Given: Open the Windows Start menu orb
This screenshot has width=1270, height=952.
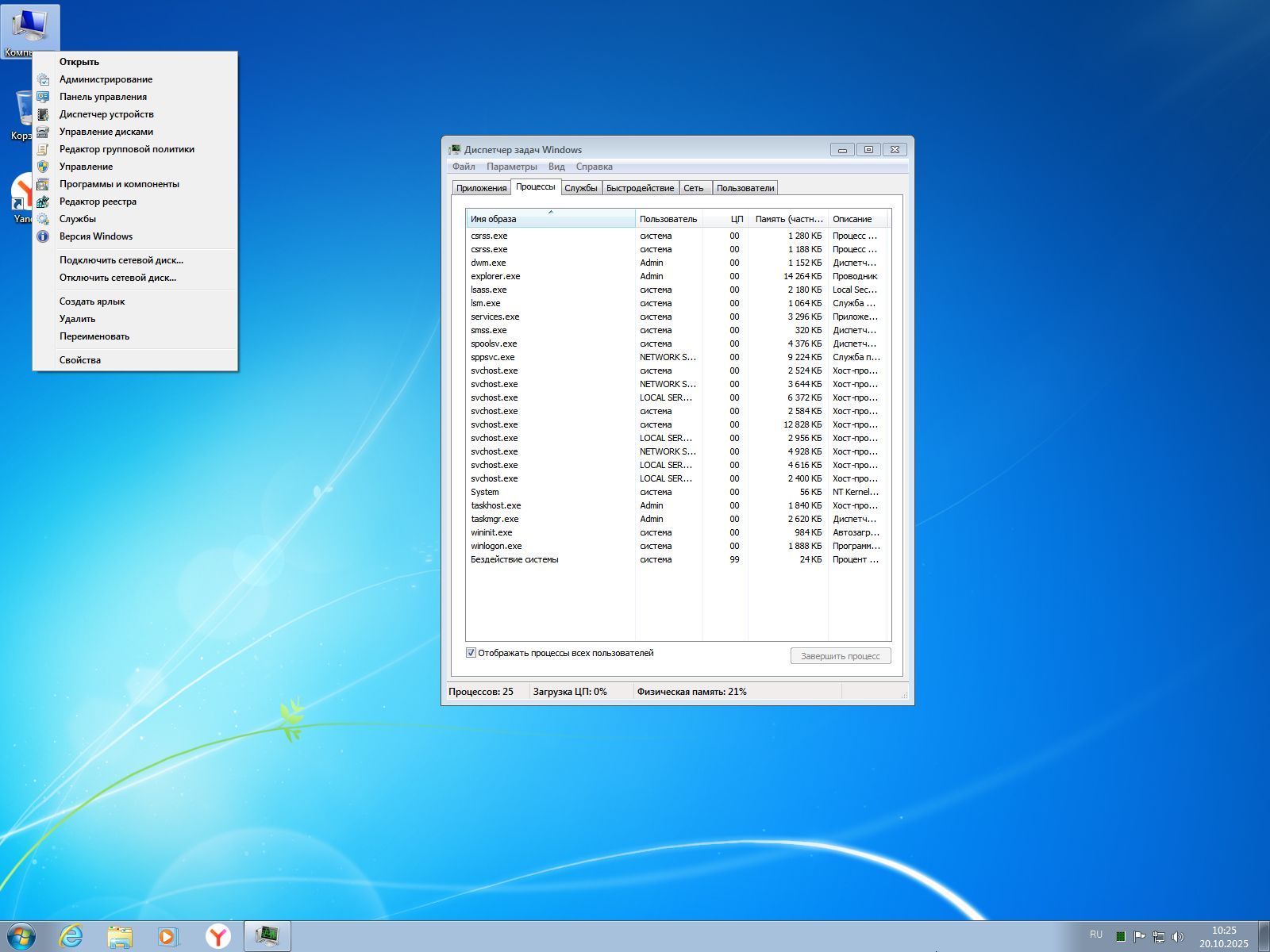Looking at the screenshot, I should click(21, 936).
